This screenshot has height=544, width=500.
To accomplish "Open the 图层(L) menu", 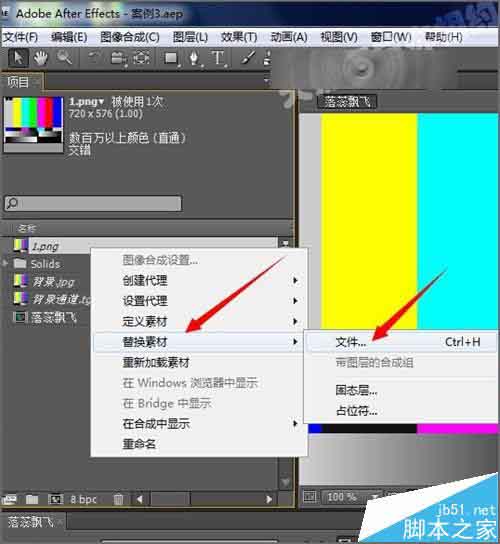I will click(190, 37).
